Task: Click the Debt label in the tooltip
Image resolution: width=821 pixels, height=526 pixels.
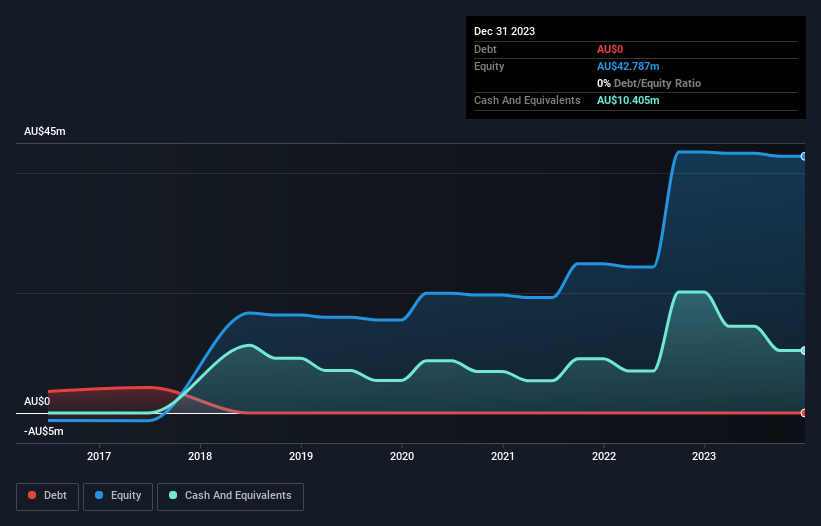Action: click(485, 49)
